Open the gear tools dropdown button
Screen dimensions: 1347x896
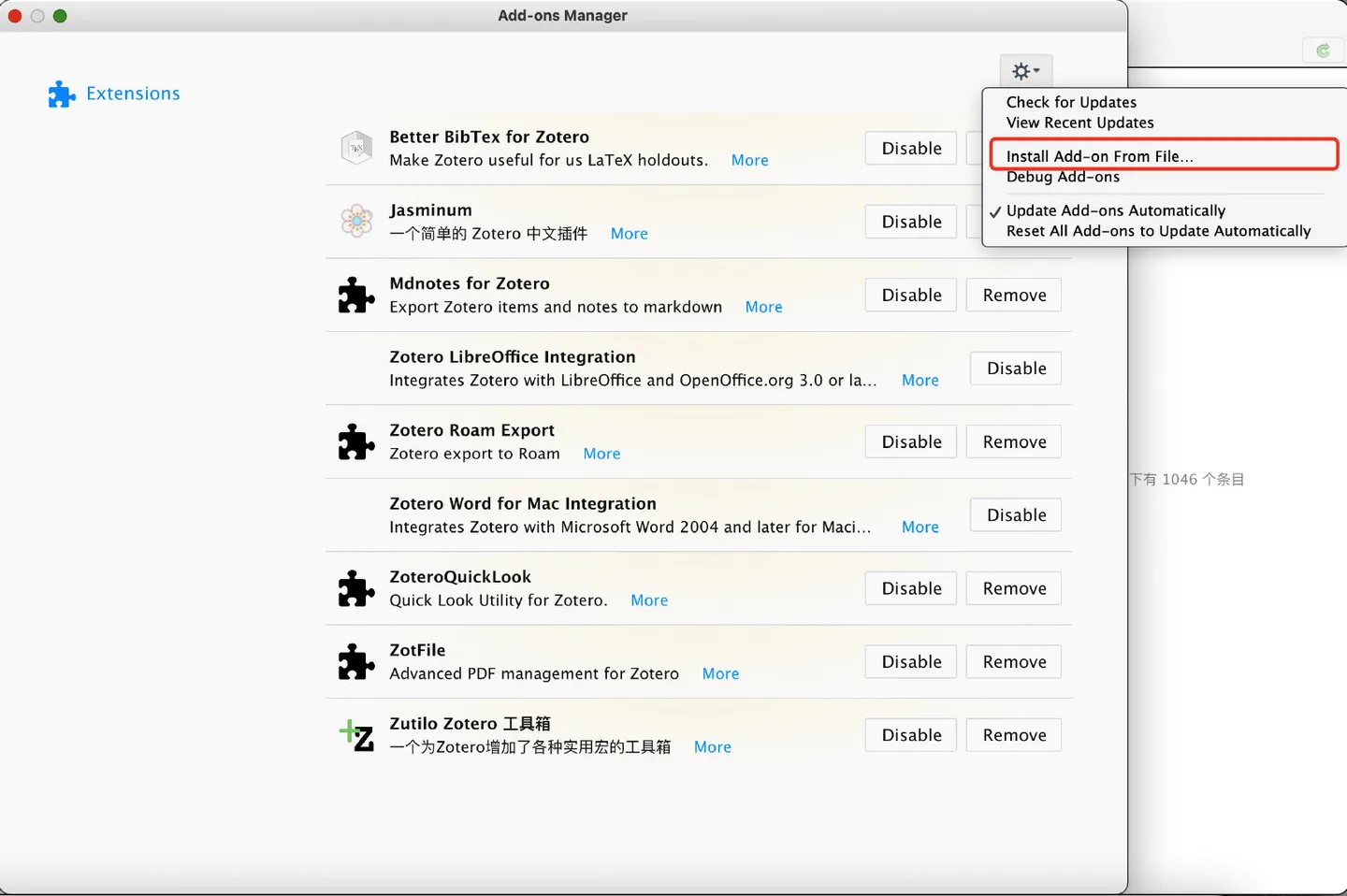[x=1026, y=71]
